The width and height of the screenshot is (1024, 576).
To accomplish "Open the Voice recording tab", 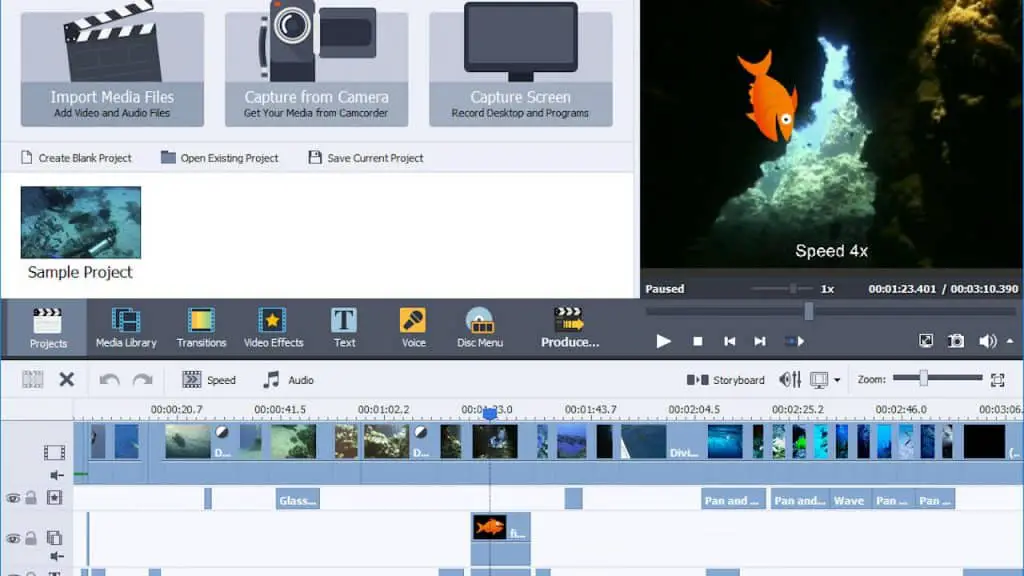I will 413,328.
